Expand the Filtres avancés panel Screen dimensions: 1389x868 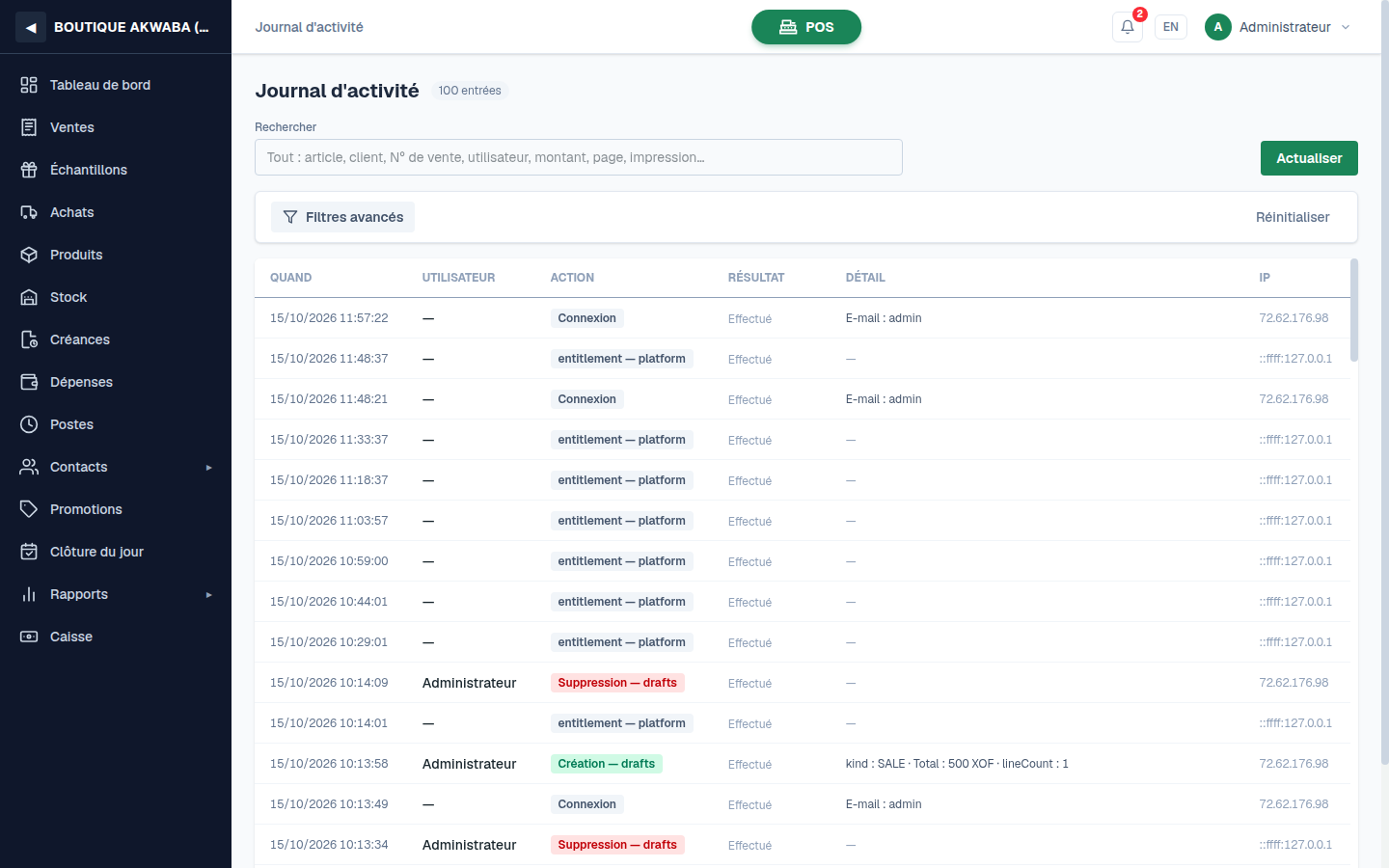pos(342,217)
